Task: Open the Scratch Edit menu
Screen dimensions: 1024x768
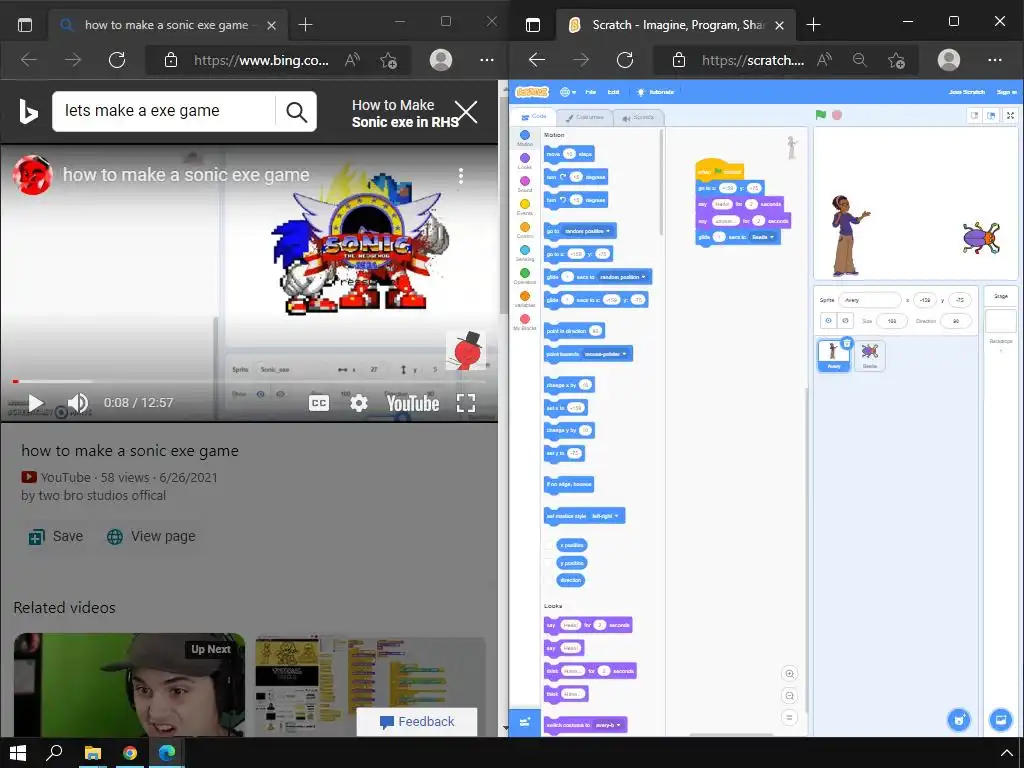Action: coord(613,92)
